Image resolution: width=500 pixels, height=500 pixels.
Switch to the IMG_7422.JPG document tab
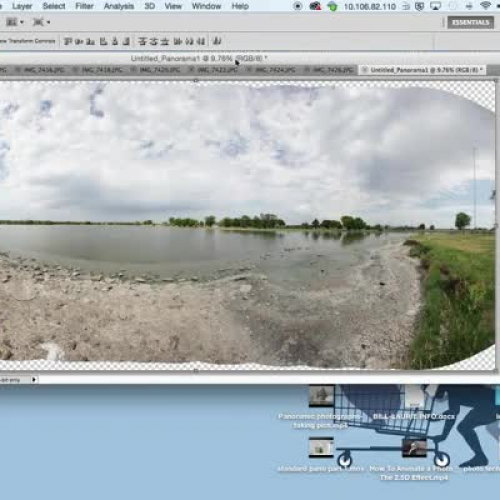(x=214, y=70)
